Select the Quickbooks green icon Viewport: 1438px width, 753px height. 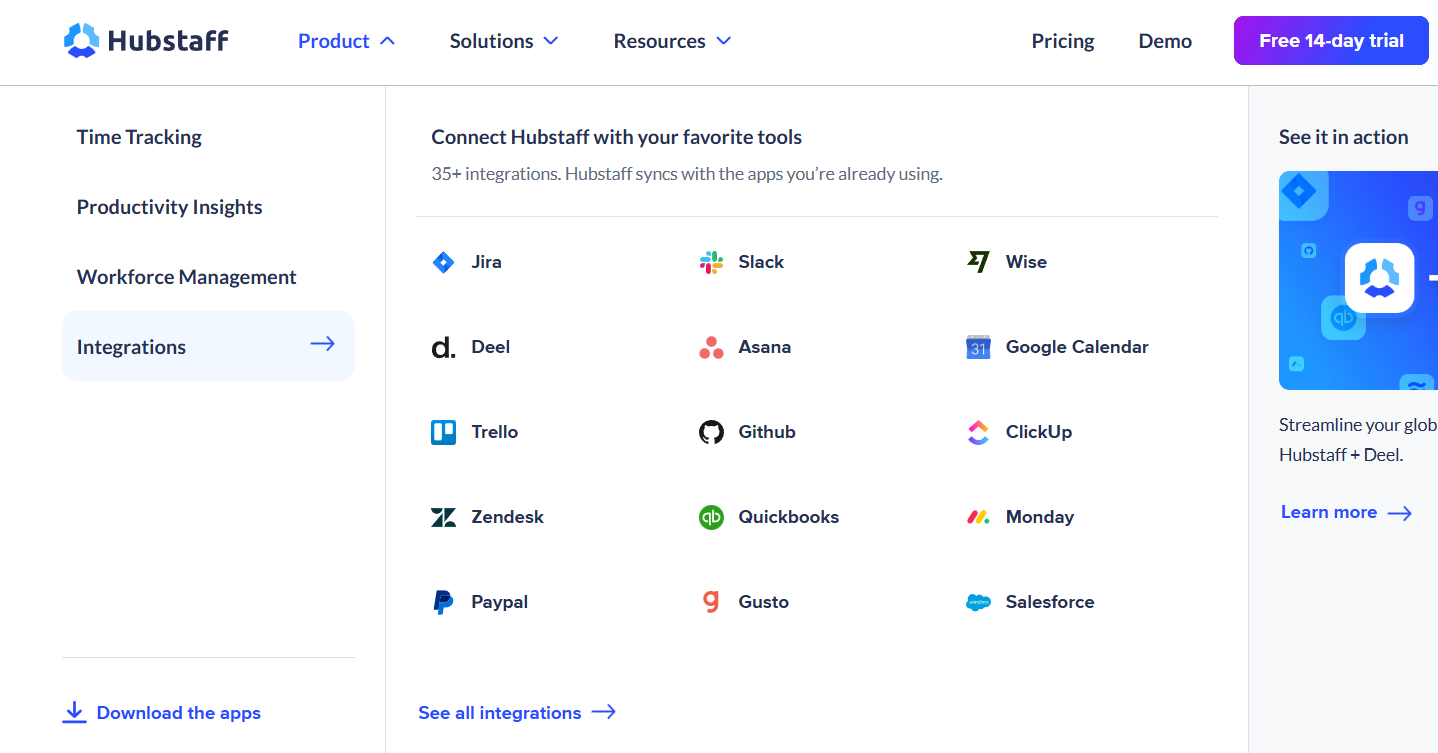coord(710,517)
